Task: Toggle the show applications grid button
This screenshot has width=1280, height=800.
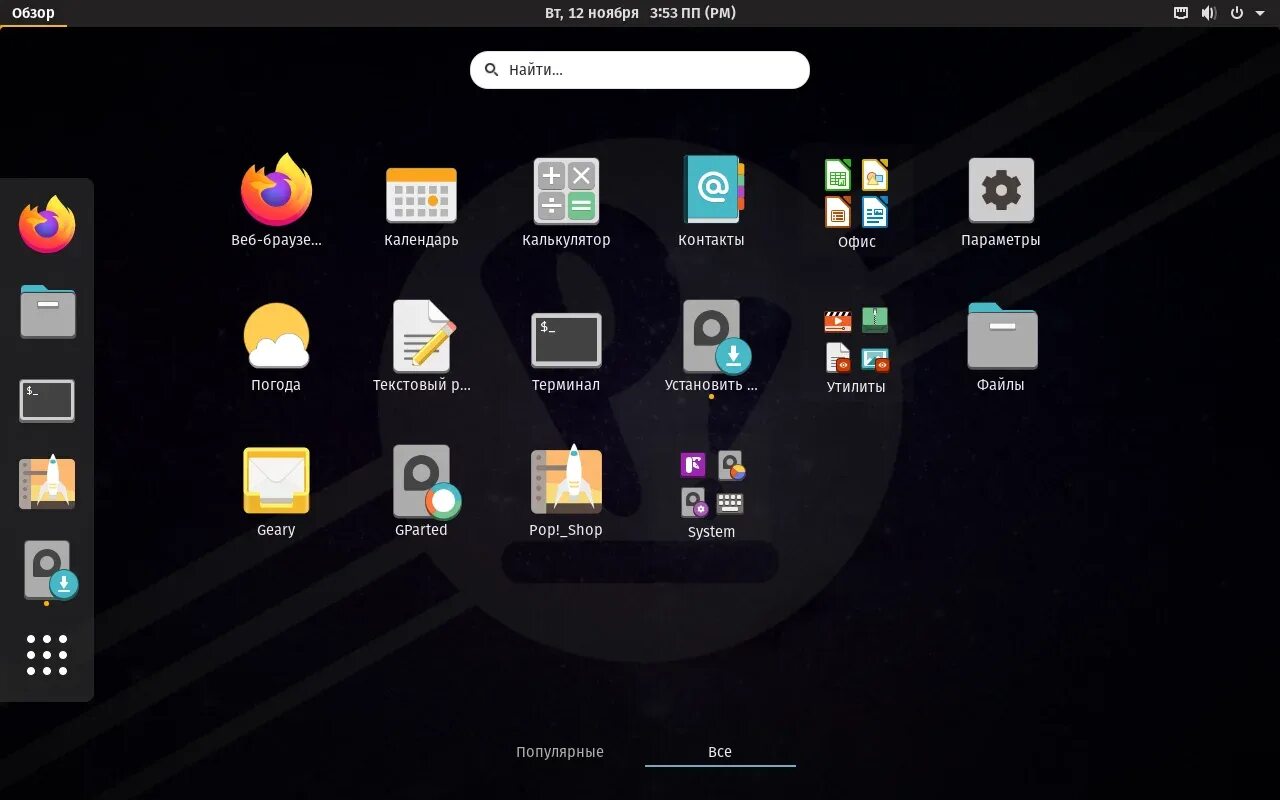Action: pyautogui.click(x=47, y=655)
